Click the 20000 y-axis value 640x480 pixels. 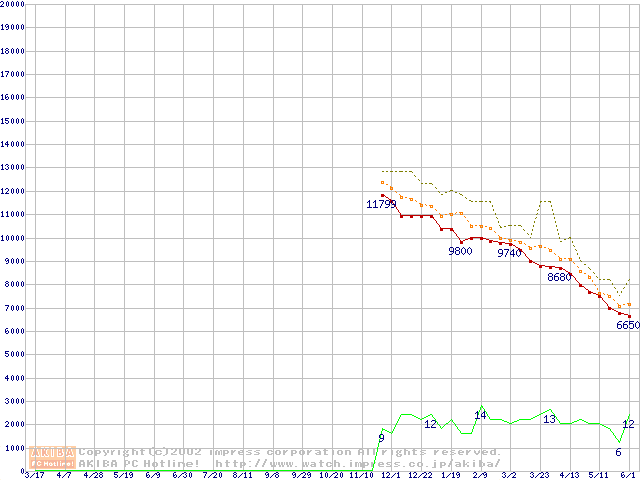(x=12, y=4)
